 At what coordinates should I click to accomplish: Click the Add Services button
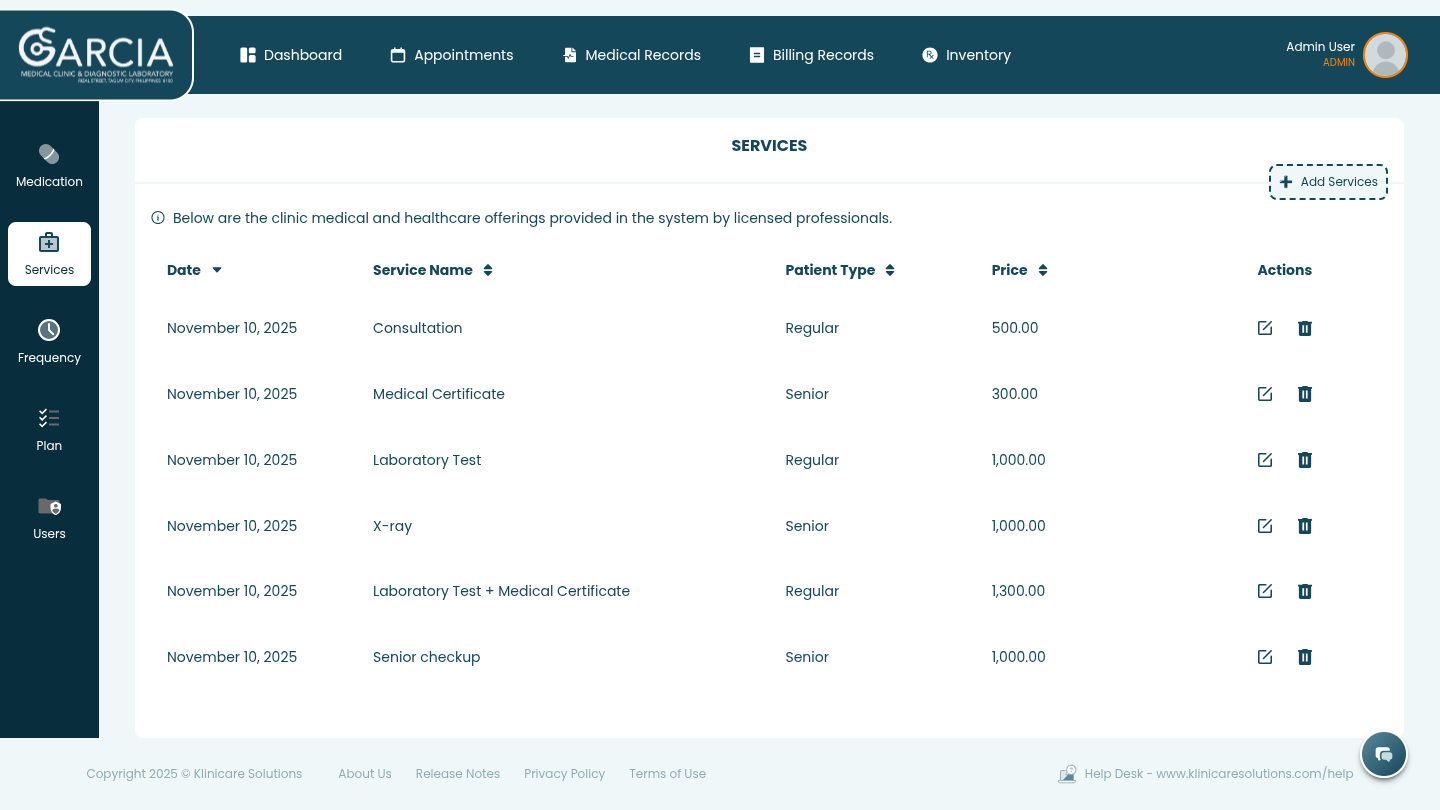coord(1328,182)
